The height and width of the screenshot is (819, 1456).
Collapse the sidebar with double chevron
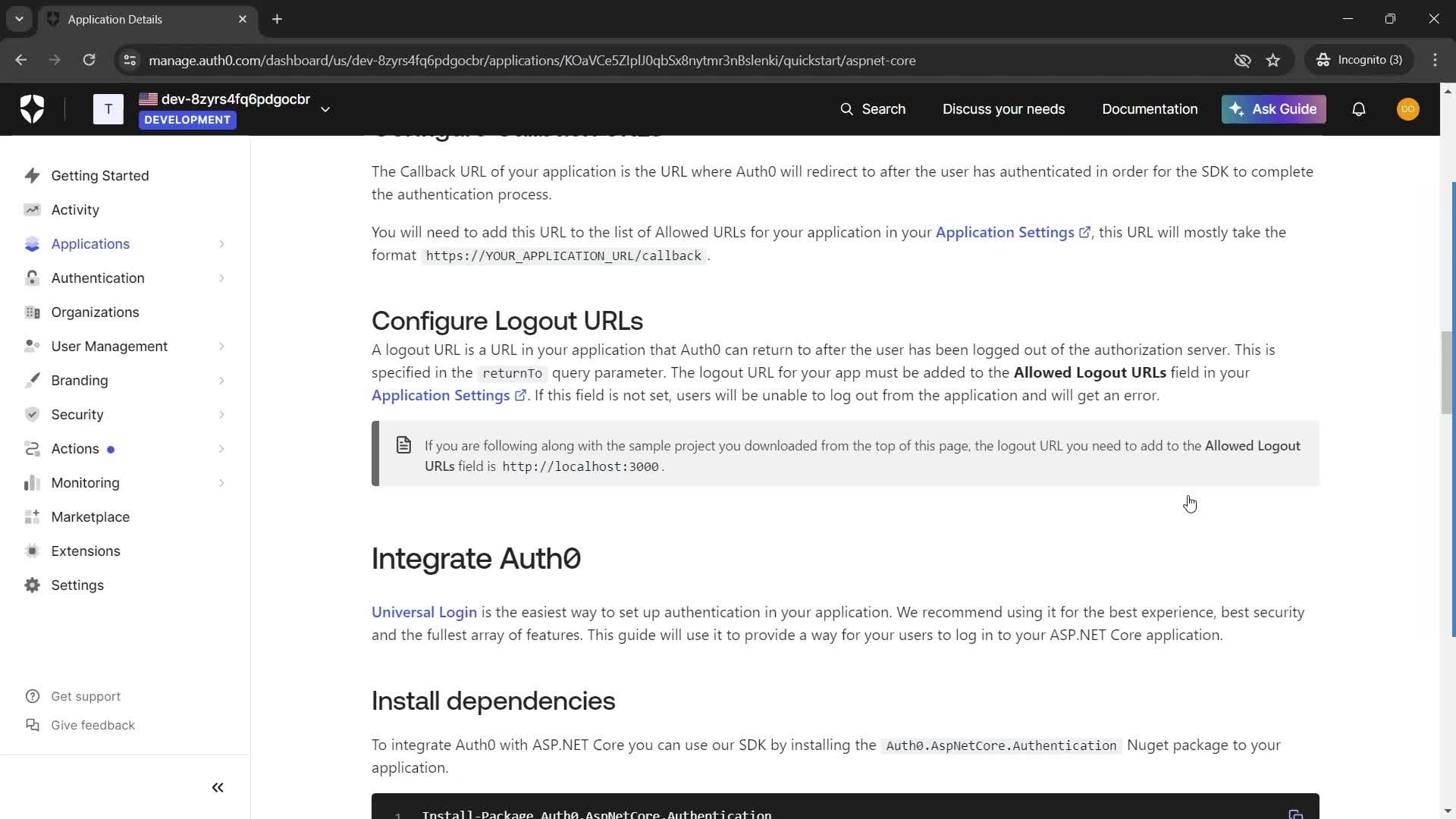pyautogui.click(x=218, y=787)
